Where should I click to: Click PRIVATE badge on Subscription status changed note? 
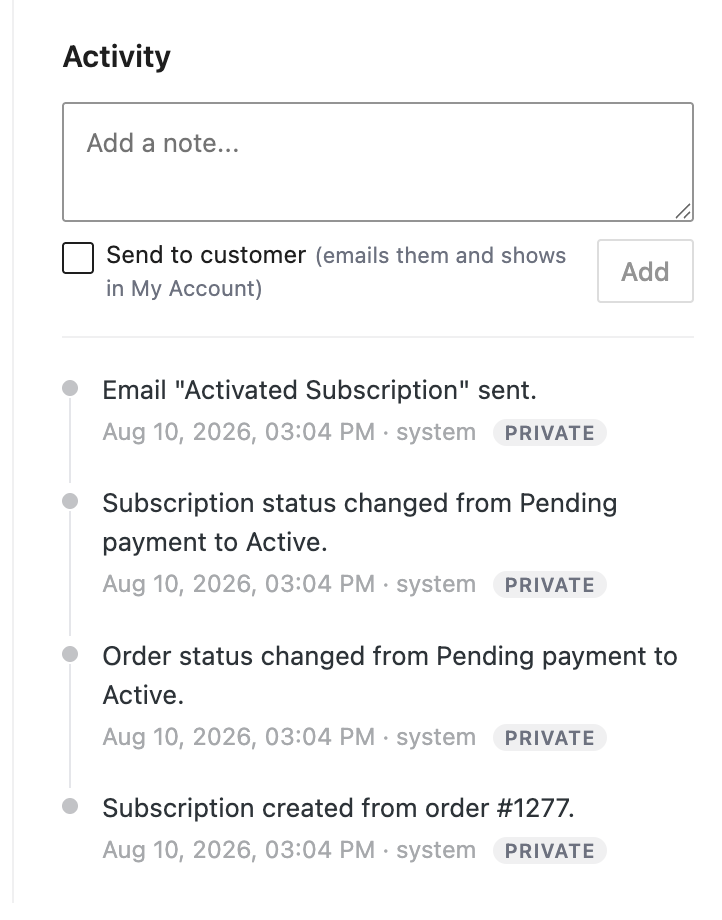tap(550, 585)
